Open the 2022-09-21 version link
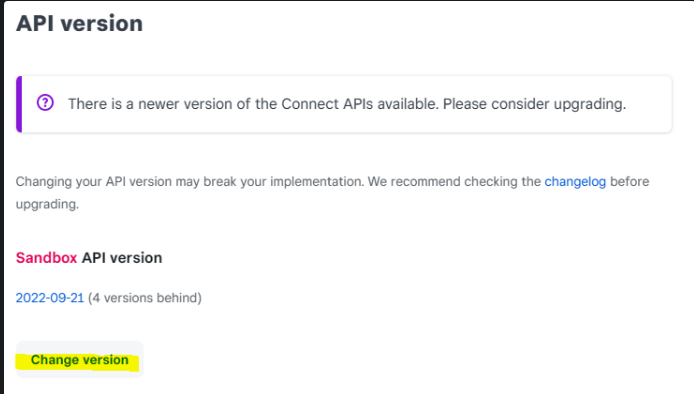694x394 pixels. tap(50, 297)
